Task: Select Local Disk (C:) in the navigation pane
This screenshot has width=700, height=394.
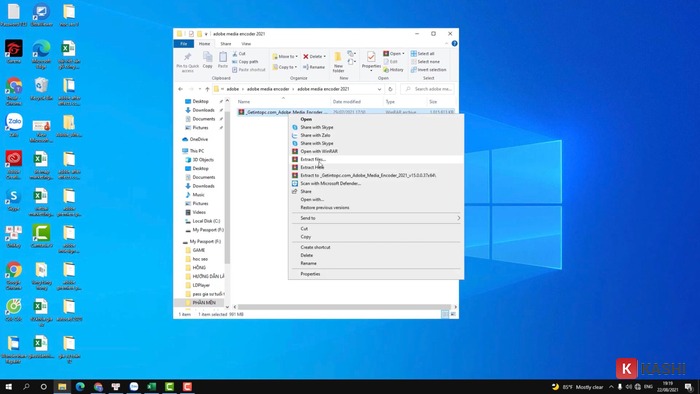Action: coord(202,221)
